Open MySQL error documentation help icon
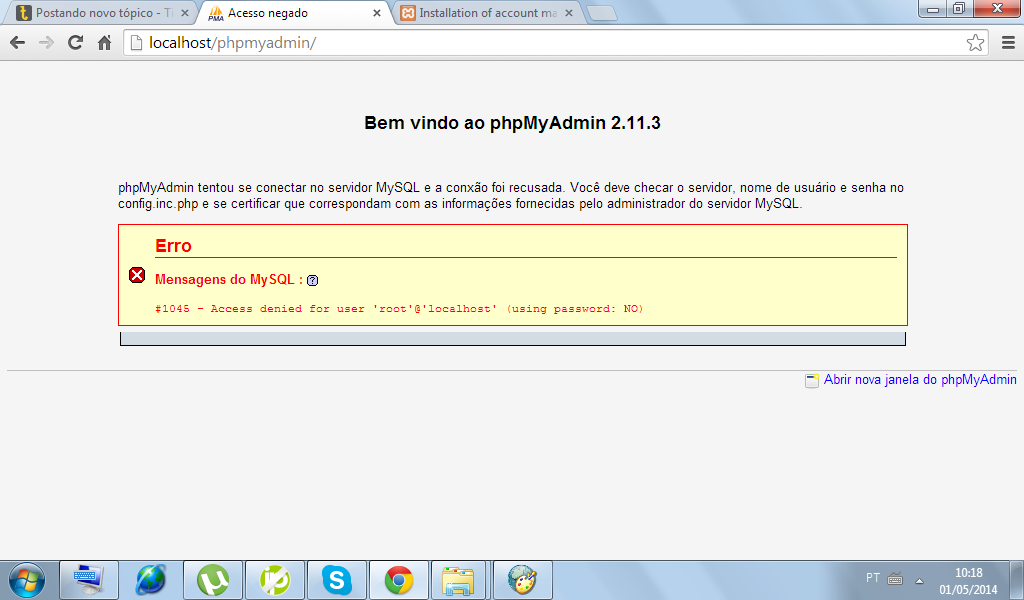The image size is (1024, 600). coord(313,281)
